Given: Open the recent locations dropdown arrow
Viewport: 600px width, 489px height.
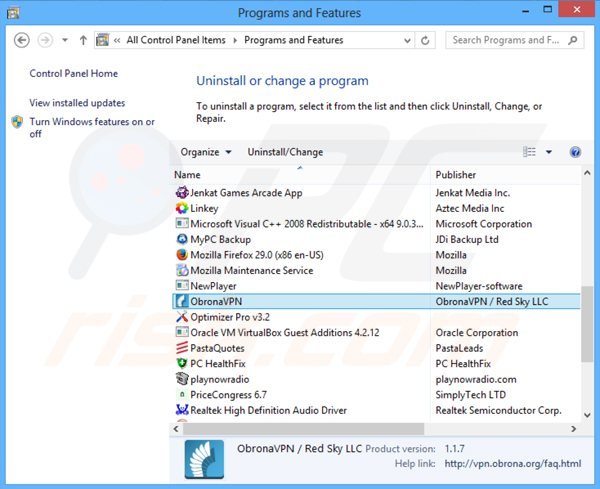Looking at the screenshot, I should (65, 40).
